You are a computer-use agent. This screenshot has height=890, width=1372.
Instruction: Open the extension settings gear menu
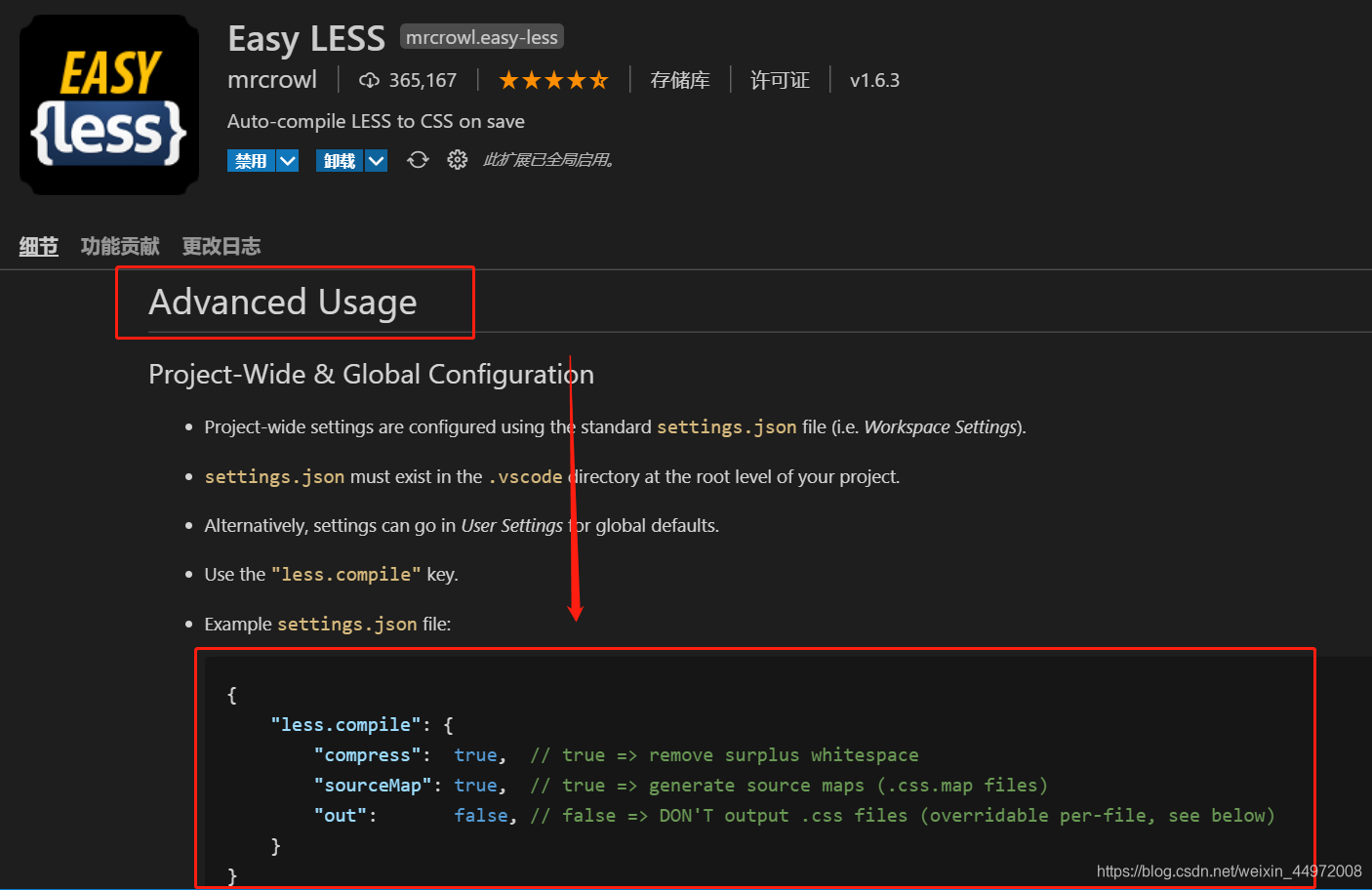tap(457, 160)
